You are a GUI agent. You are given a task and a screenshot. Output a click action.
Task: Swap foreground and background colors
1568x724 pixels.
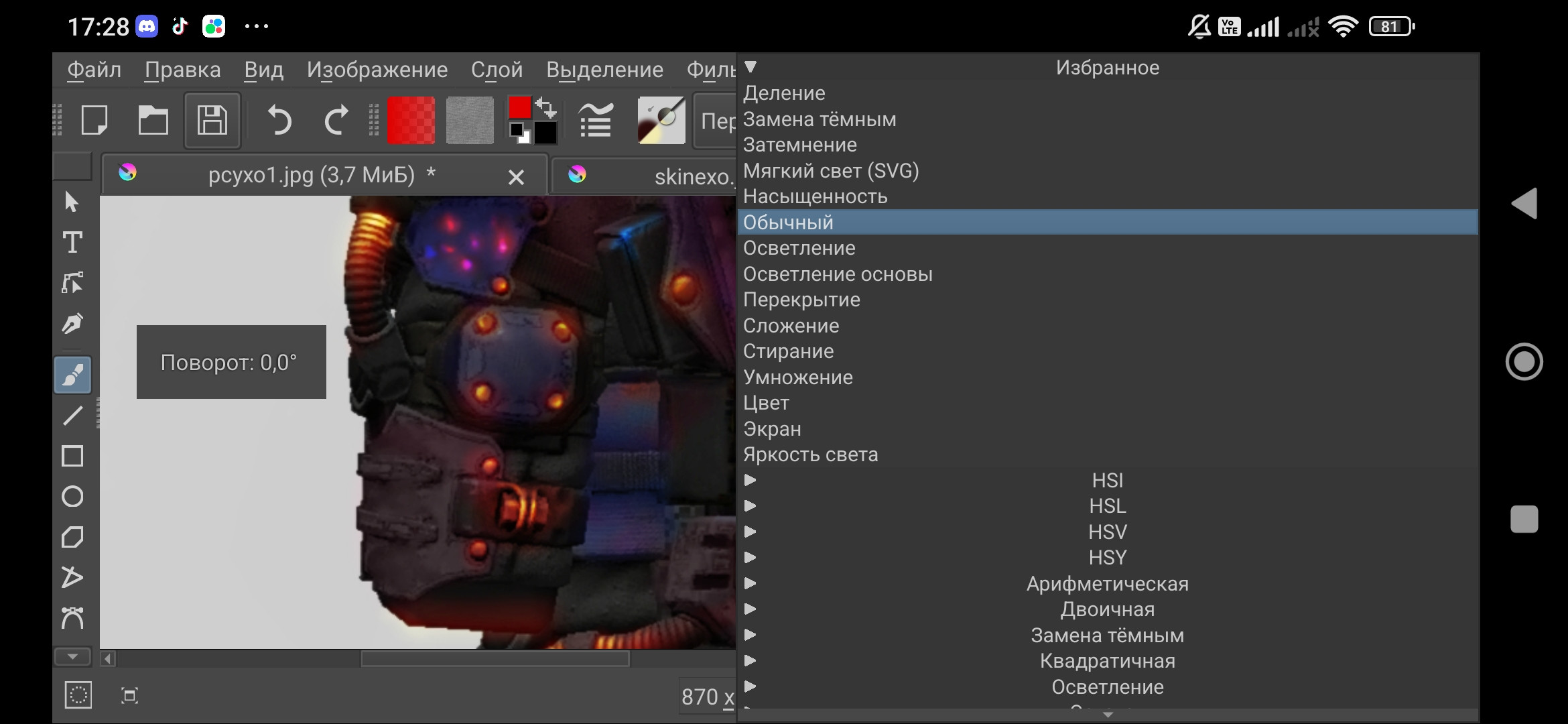pyautogui.click(x=546, y=107)
